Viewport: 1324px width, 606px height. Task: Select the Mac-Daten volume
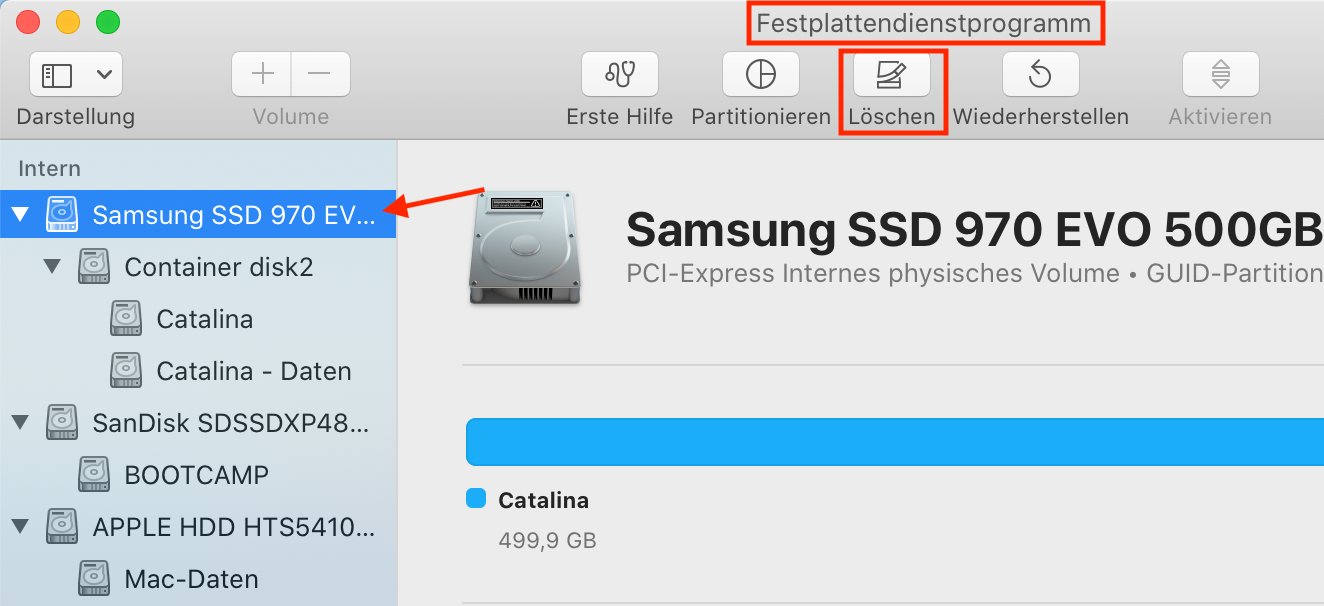coord(191,579)
